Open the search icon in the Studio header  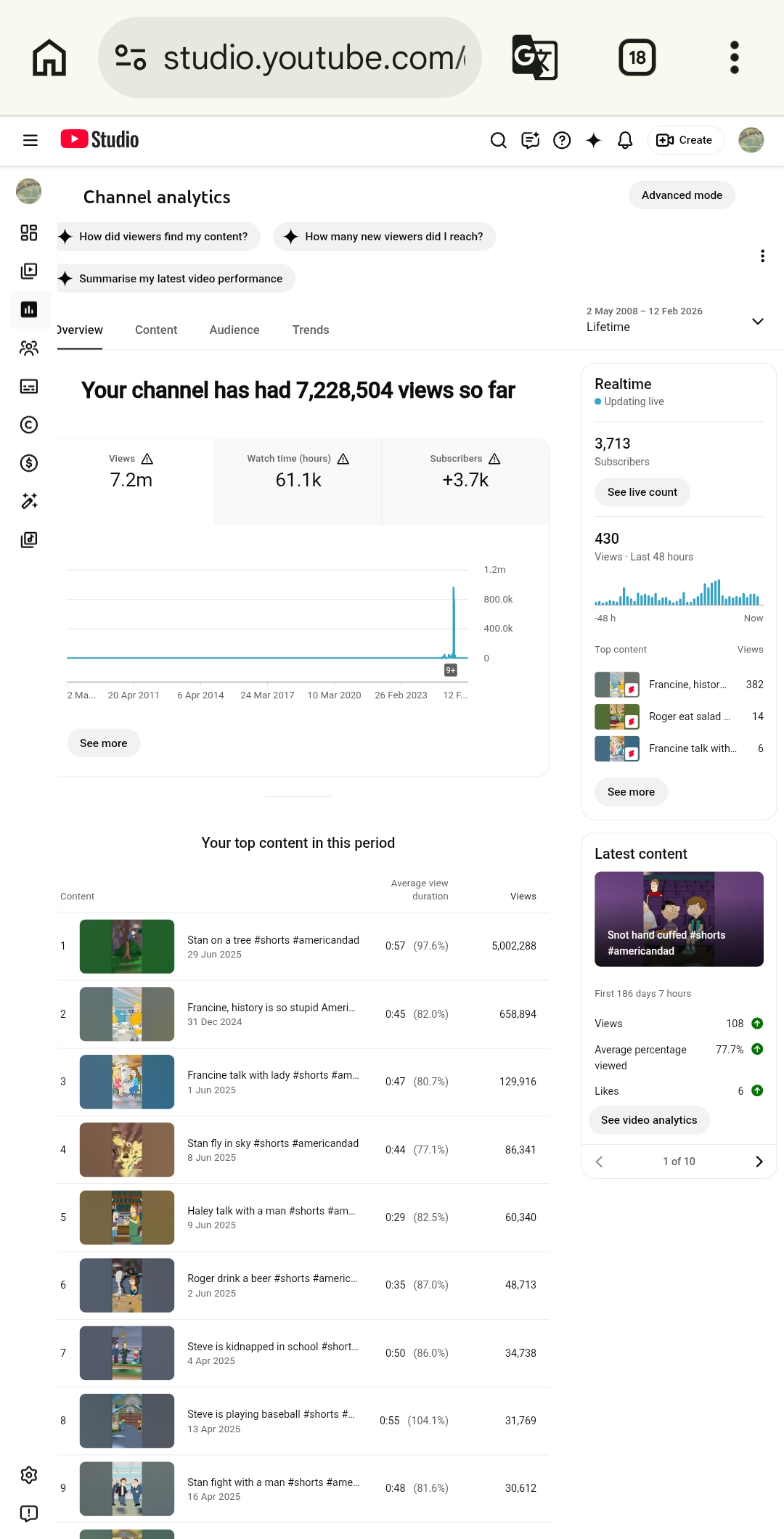(499, 140)
